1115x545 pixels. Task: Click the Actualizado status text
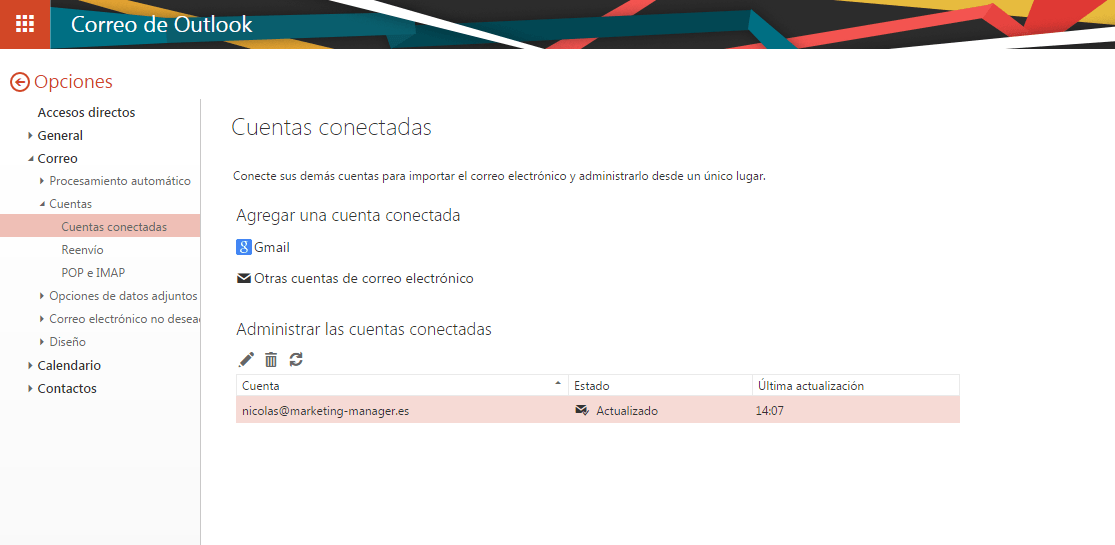[x=627, y=411]
